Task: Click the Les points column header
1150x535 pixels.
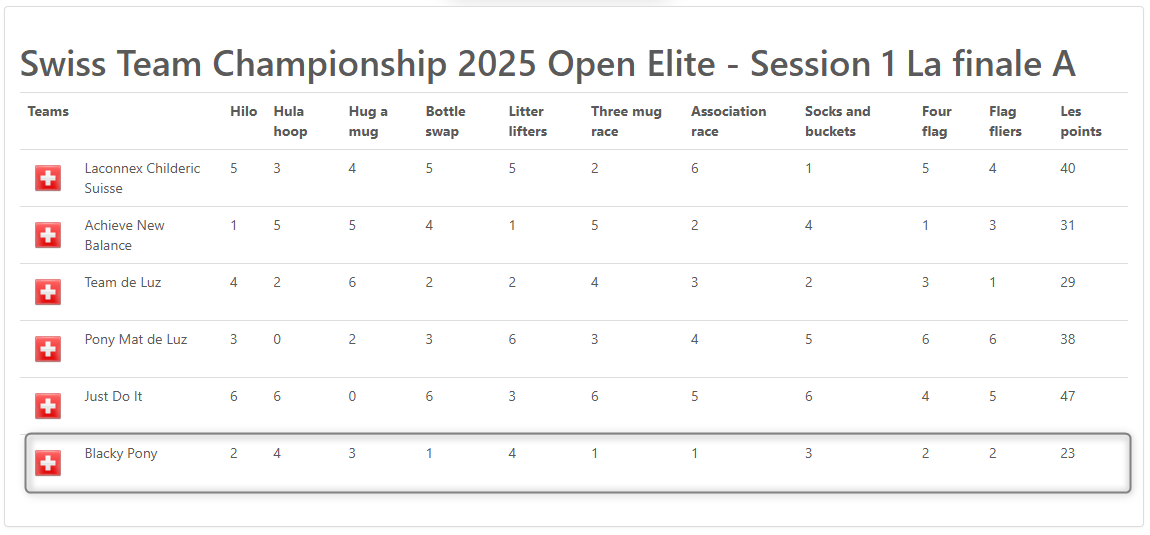Action: [1081, 121]
